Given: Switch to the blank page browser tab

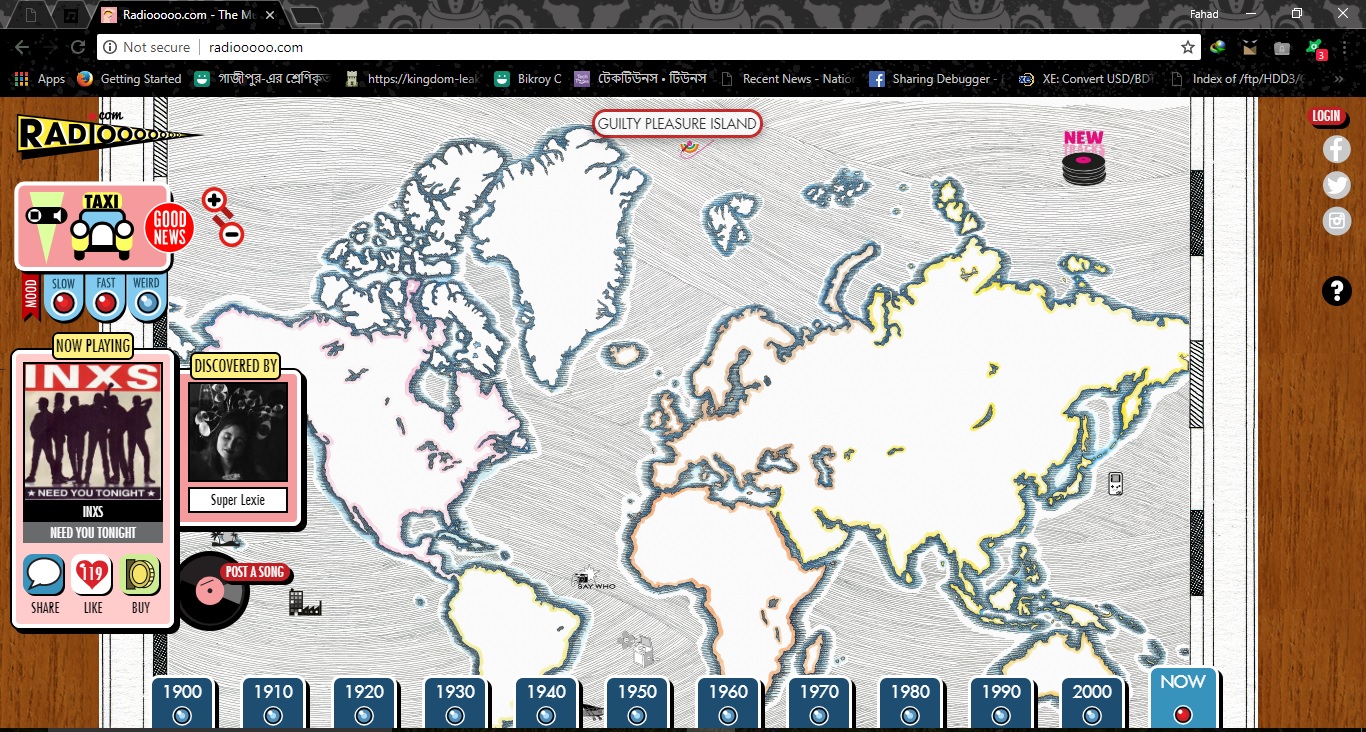Looking at the screenshot, I should (31, 15).
